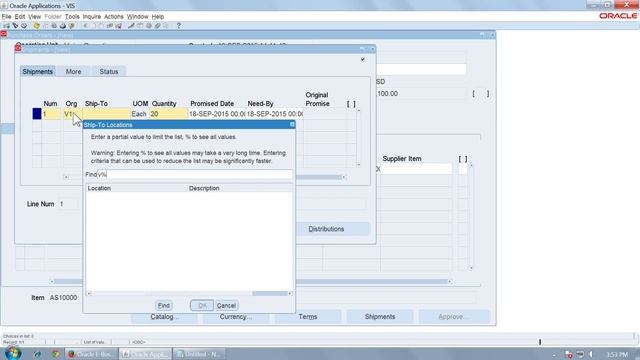Screen dimensions: 640x360
Task: Click the Find toolbar icon
Action: 15,26
